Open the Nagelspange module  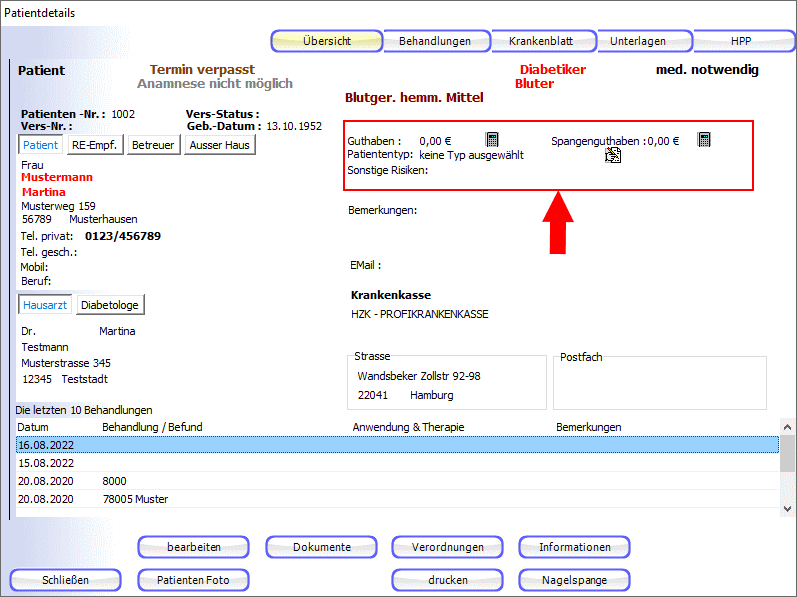tap(574, 580)
